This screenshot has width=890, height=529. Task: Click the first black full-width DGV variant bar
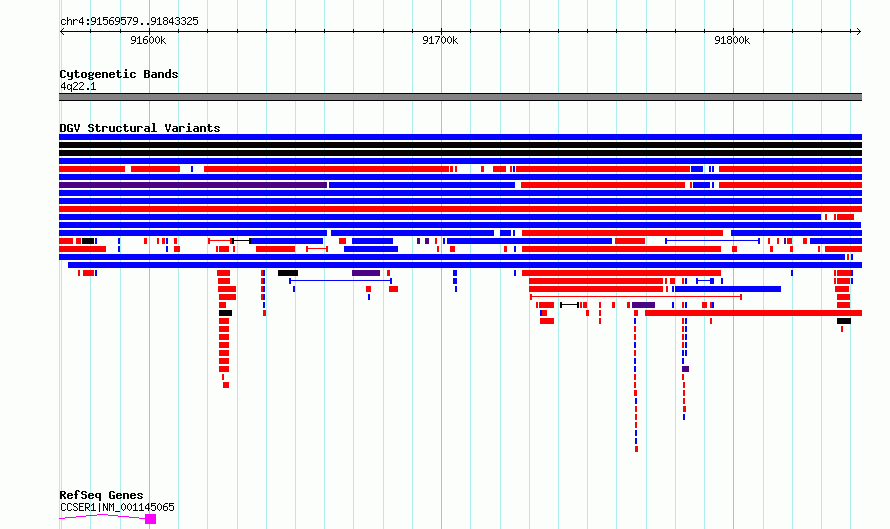(x=460, y=145)
